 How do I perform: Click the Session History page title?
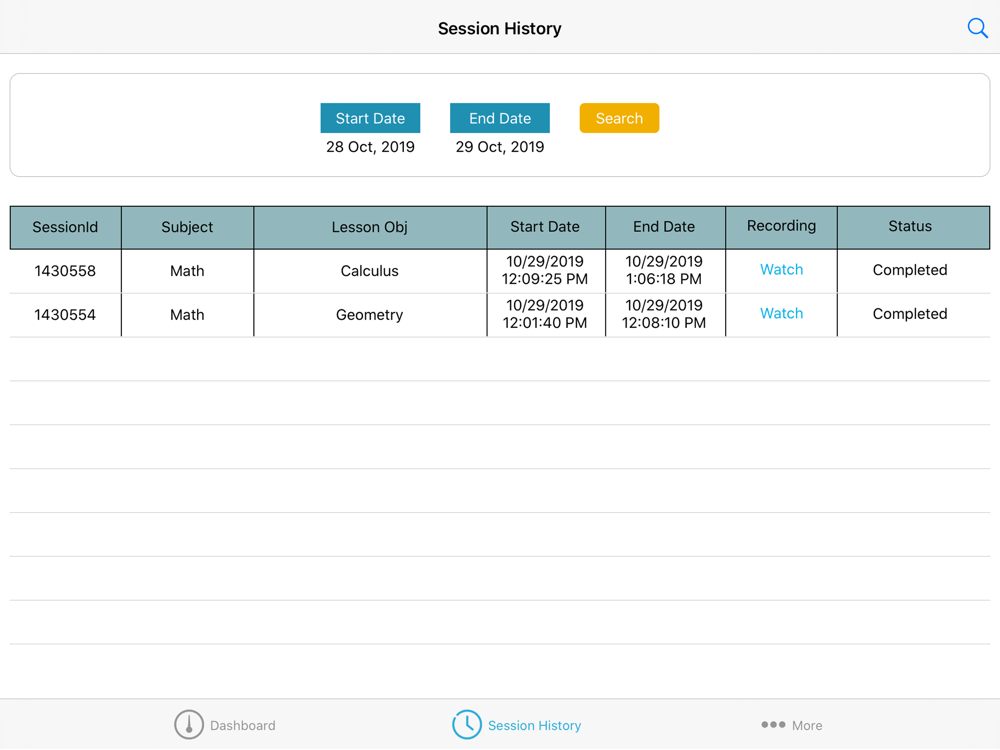coord(499,28)
